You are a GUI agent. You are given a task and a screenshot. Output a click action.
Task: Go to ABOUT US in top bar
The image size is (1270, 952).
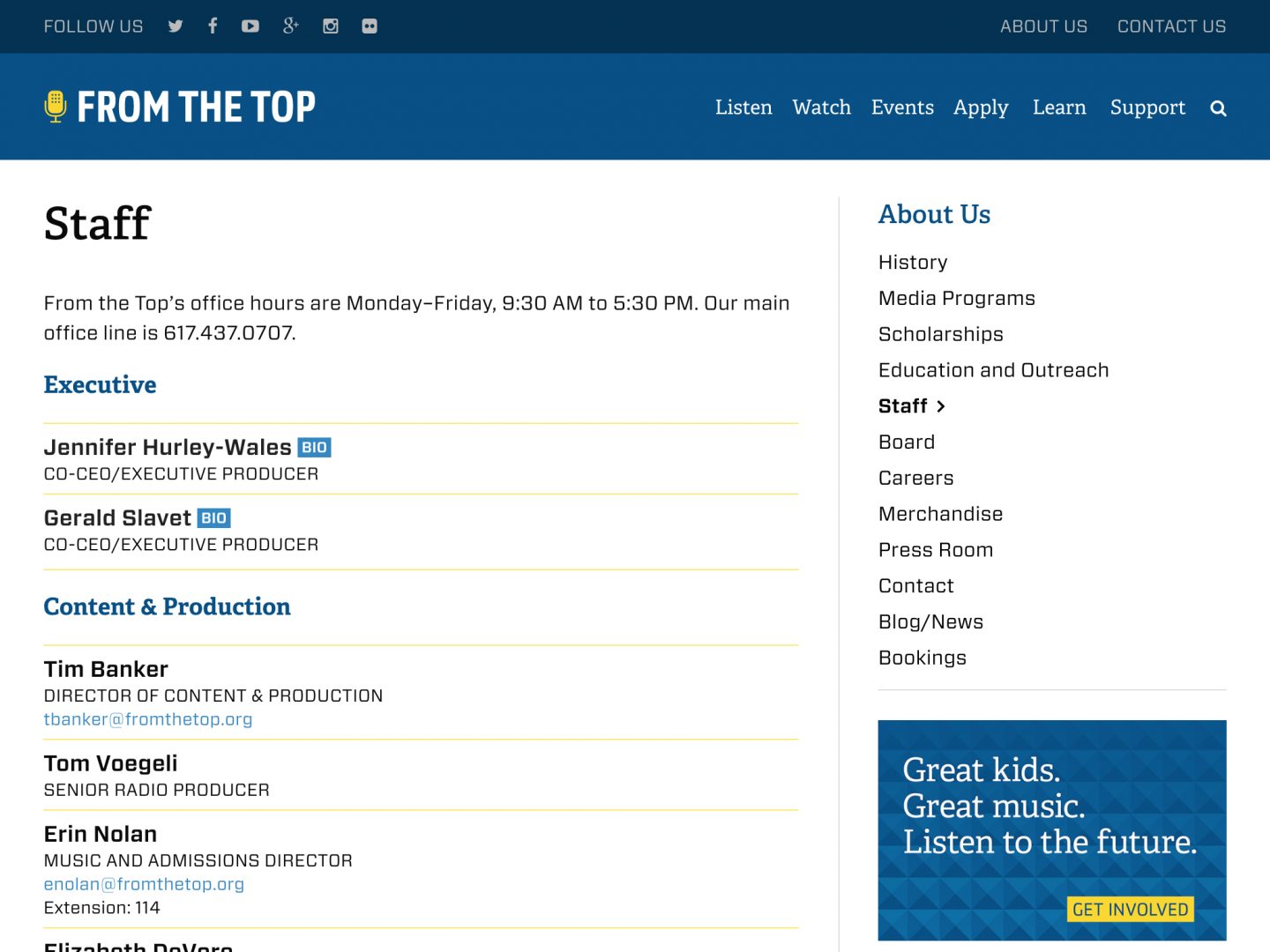[x=1043, y=26]
